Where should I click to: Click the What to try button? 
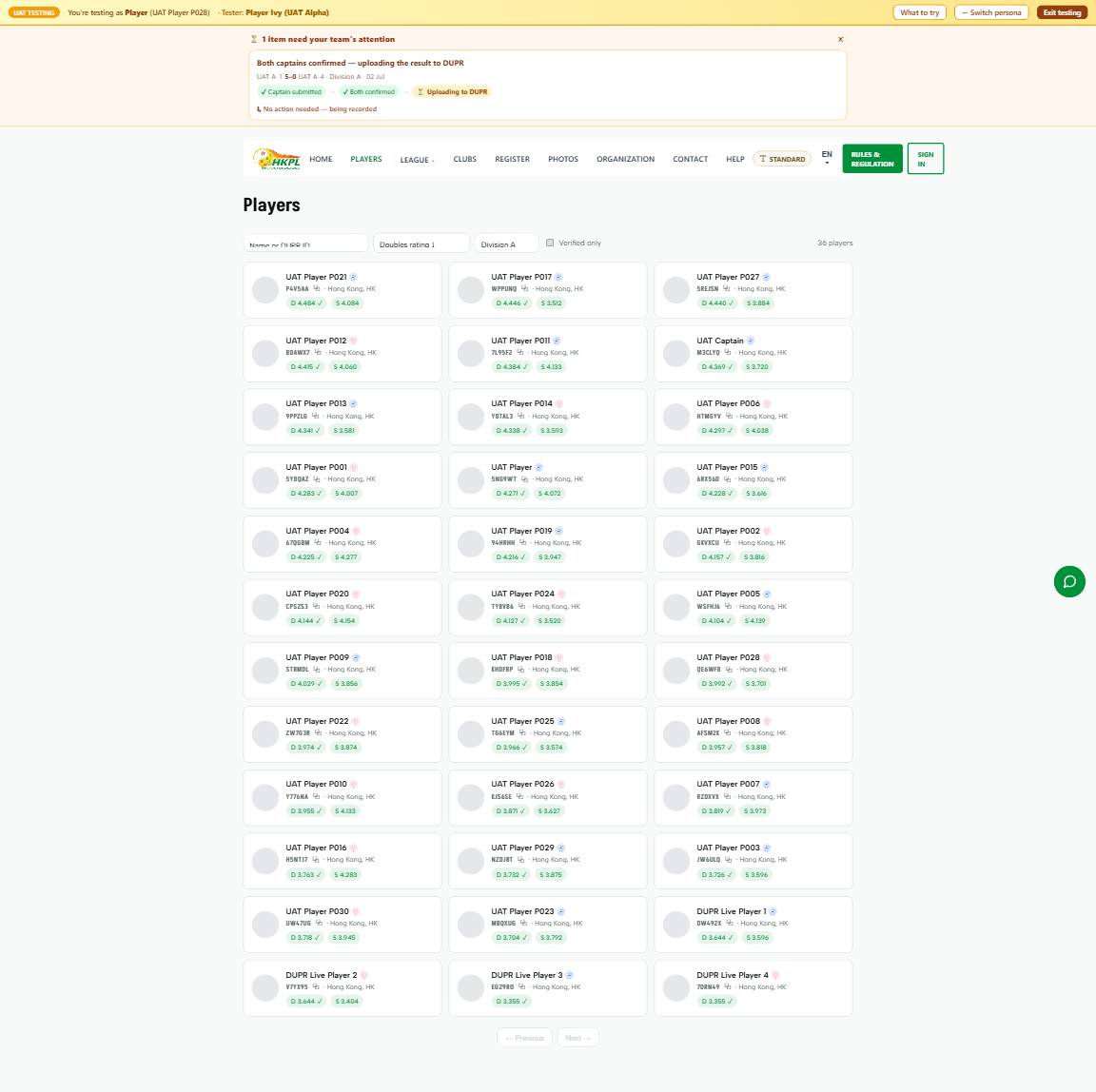click(919, 12)
